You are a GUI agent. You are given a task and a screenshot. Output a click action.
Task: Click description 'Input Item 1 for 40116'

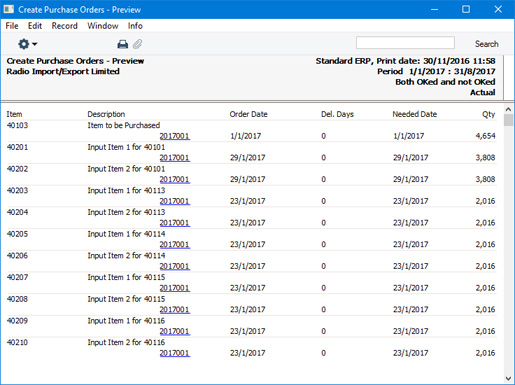[126, 320]
